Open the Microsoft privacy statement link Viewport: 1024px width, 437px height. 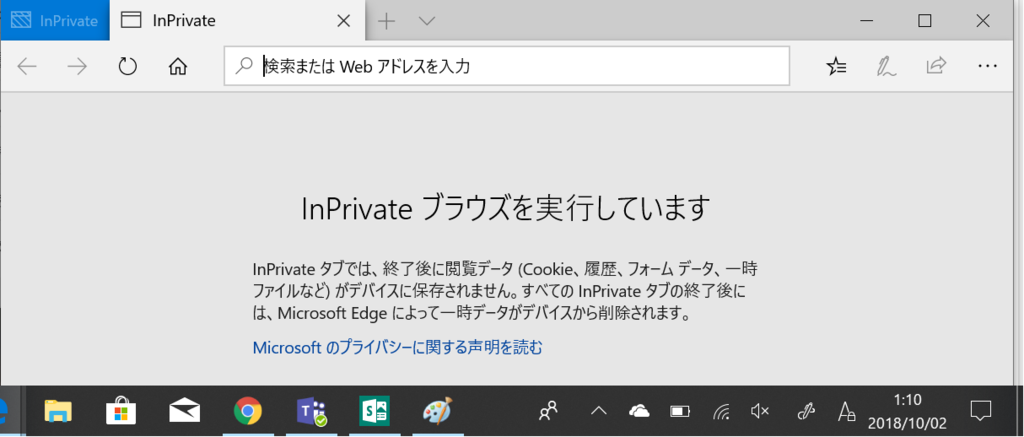(397, 347)
